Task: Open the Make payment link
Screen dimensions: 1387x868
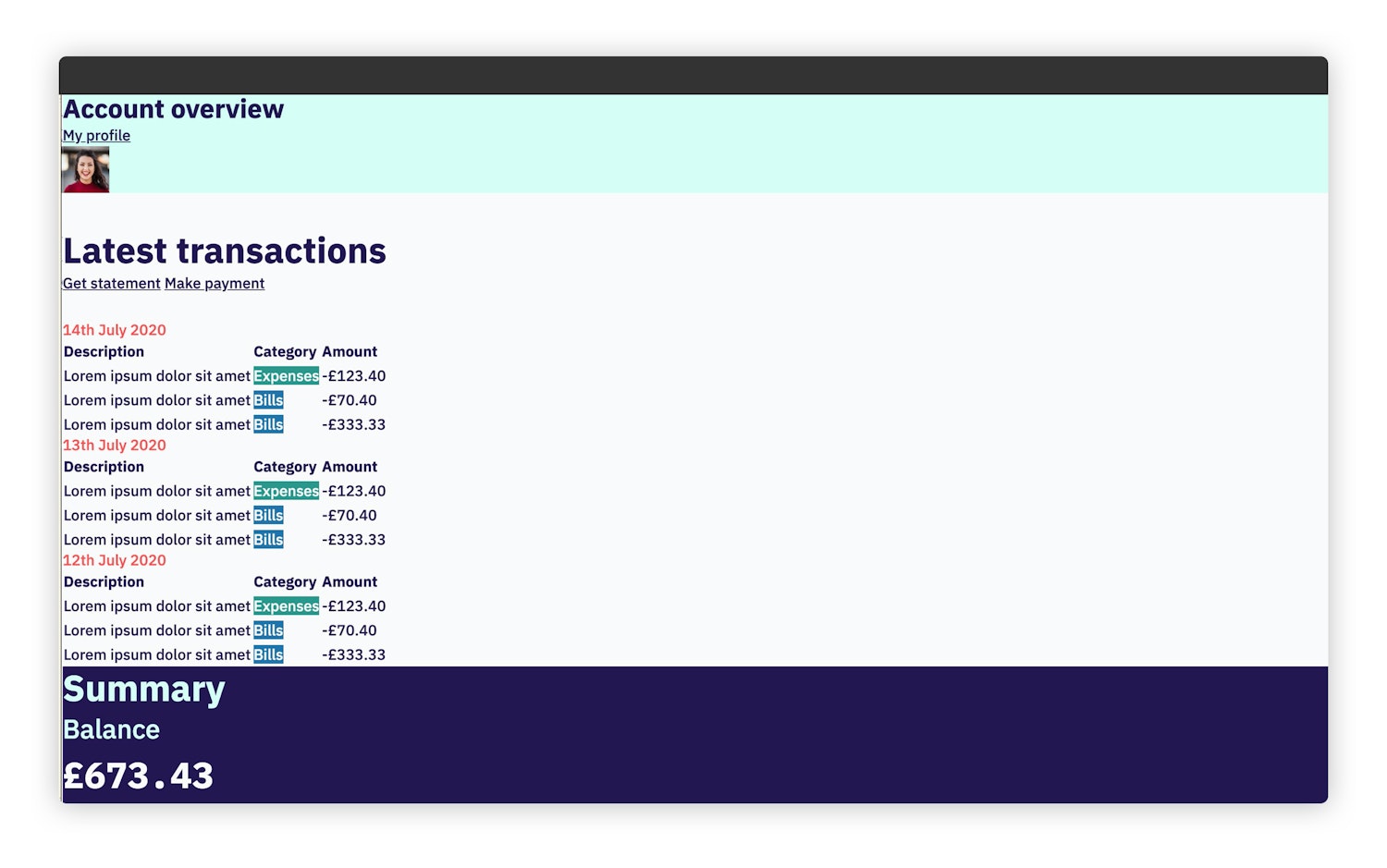Action: coord(214,283)
